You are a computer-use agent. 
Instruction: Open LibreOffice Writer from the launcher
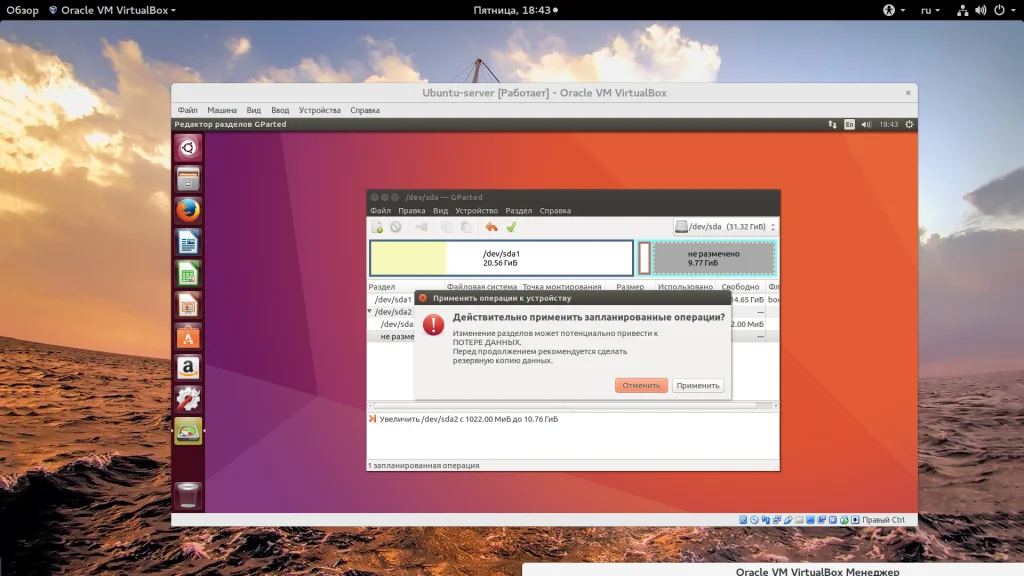(x=188, y=242)
